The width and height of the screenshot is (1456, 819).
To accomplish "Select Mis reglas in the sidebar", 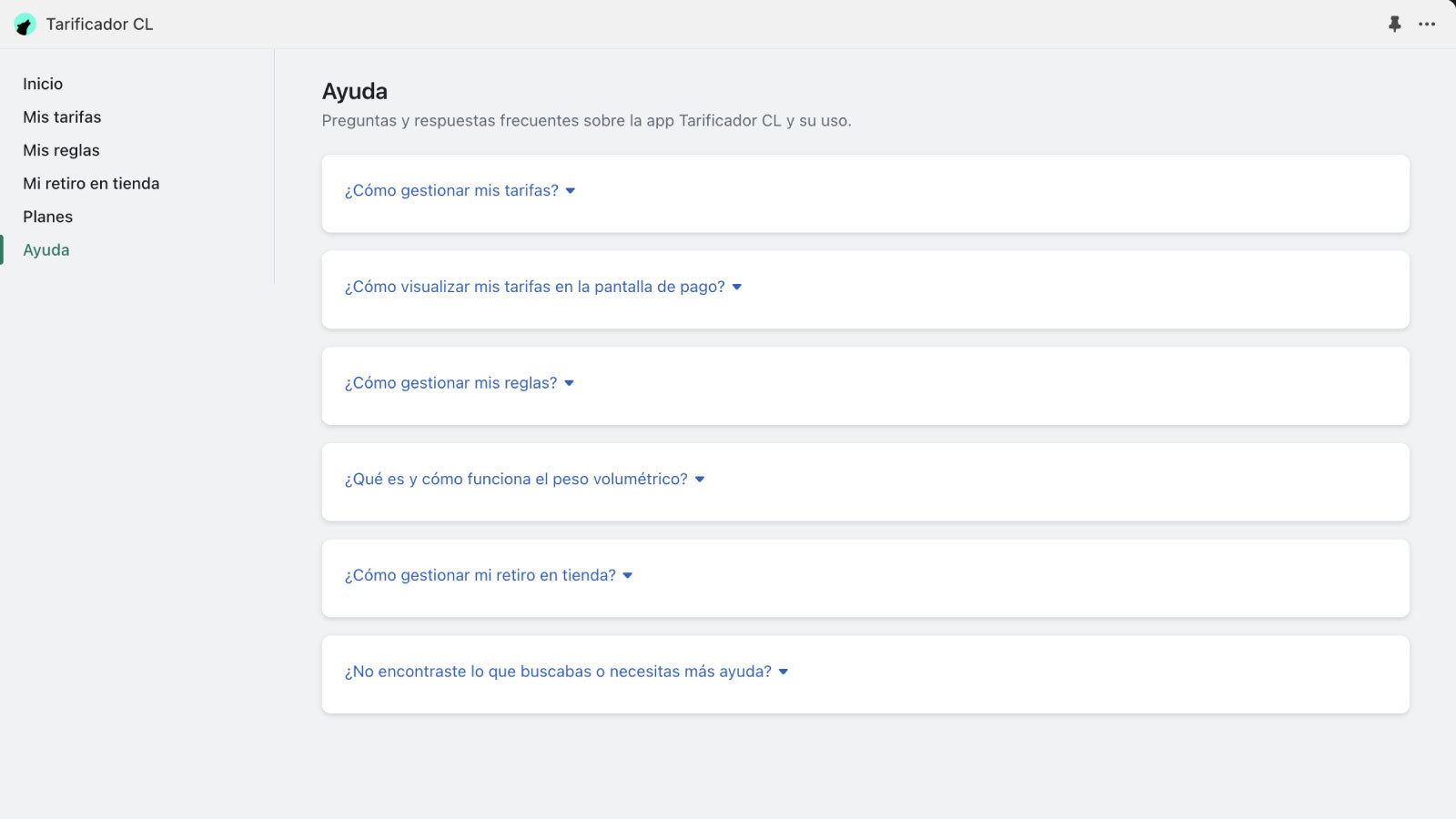I will point(61,150).
